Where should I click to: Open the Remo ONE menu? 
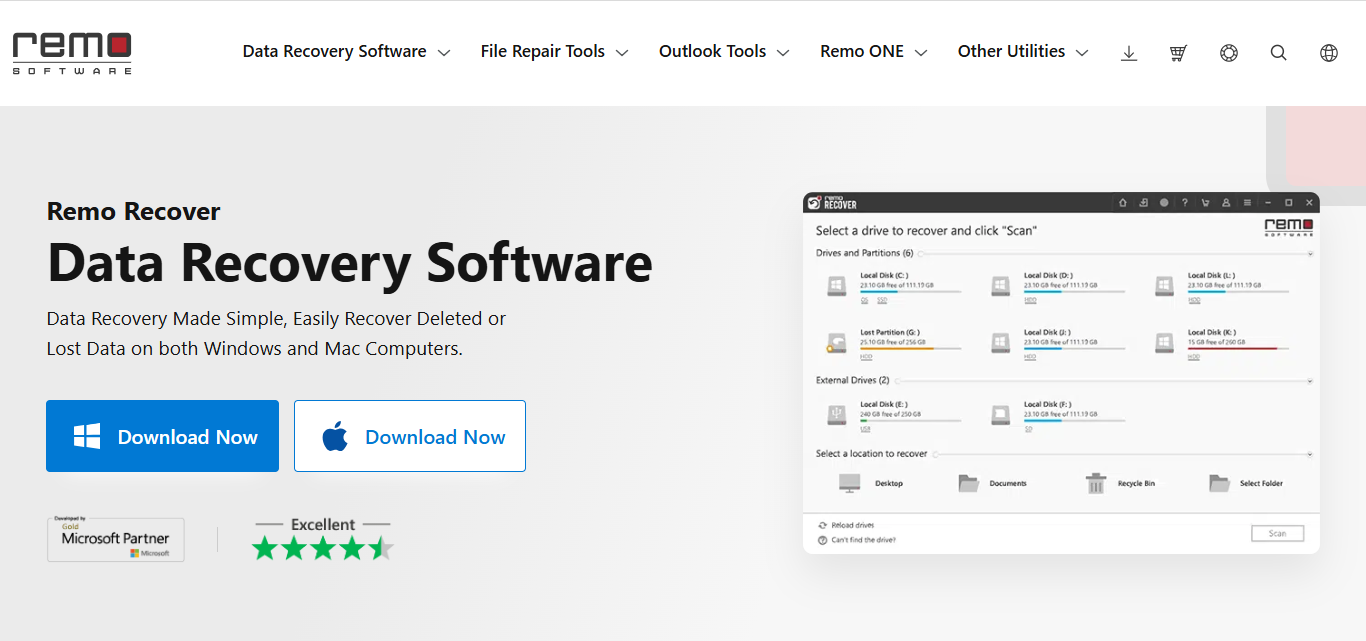point(873,52)
